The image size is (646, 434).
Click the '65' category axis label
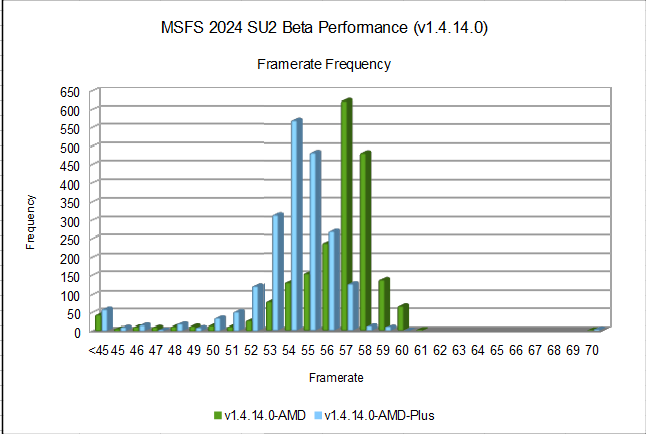click(x=497, y=350)
